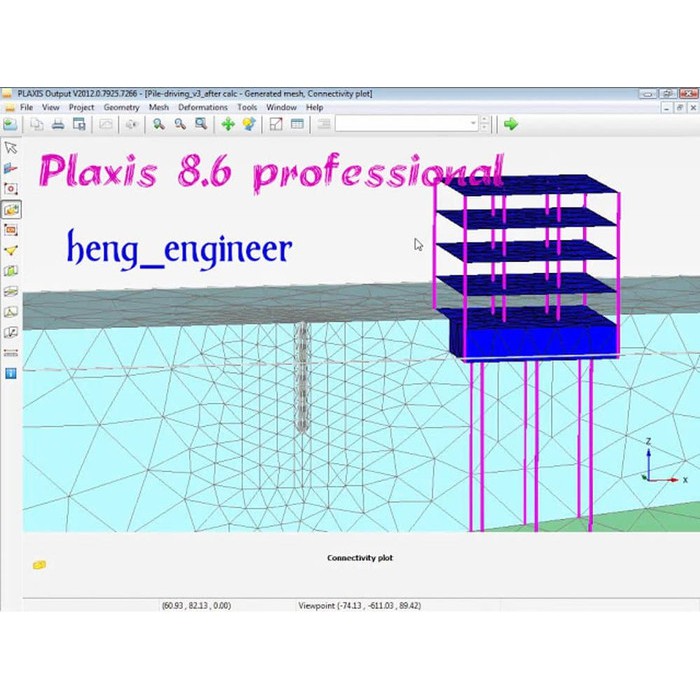Select the yellow triangle element tool
The image size is (700, 700).
(x=11, y=250)
